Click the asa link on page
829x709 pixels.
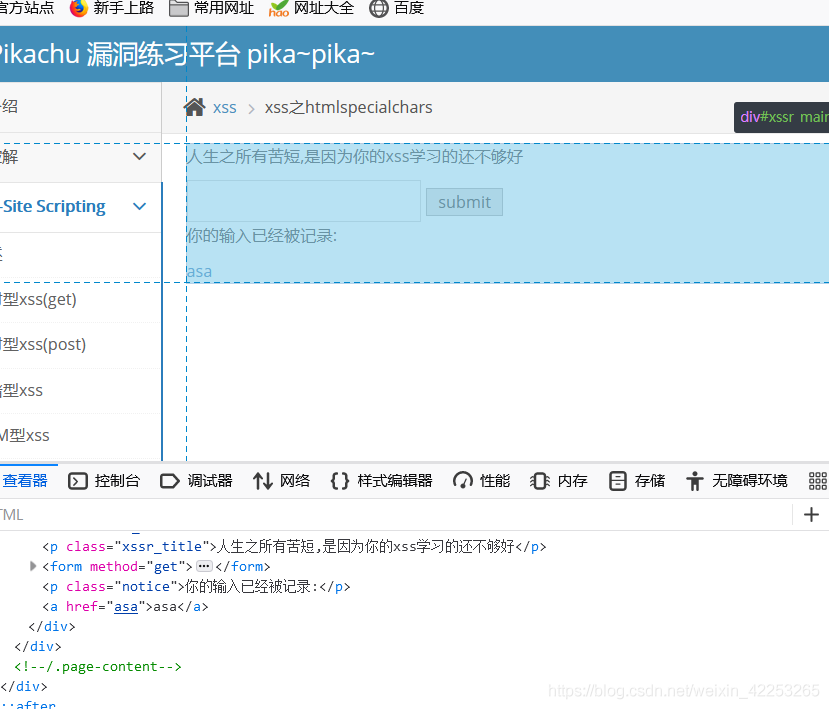click(199, 272)
